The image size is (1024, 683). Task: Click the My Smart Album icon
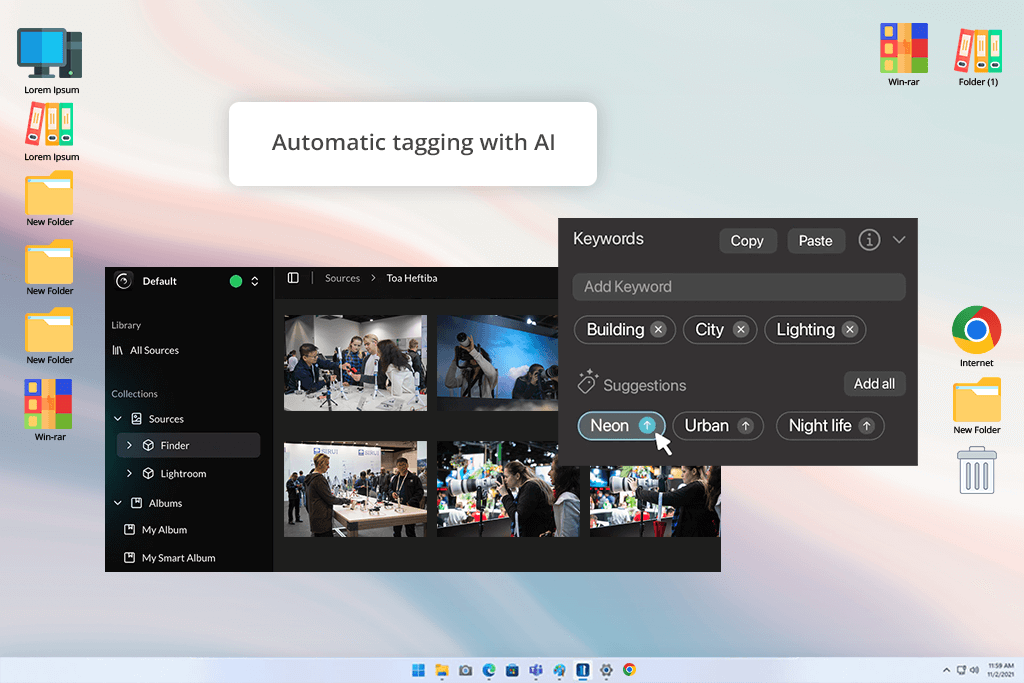point(129,558)
